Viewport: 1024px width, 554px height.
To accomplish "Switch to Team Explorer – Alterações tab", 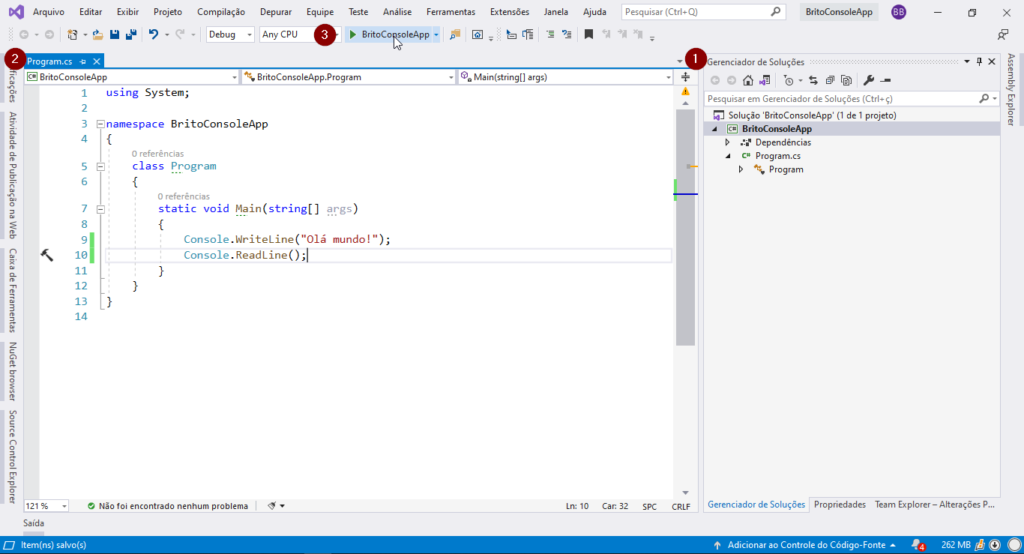I will pos(935,504).
